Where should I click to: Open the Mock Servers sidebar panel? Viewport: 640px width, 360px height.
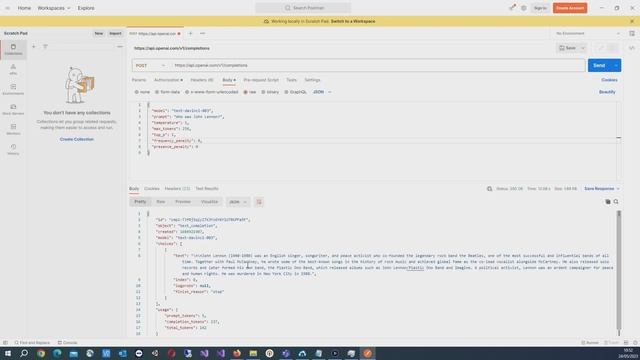coord(13,109)
